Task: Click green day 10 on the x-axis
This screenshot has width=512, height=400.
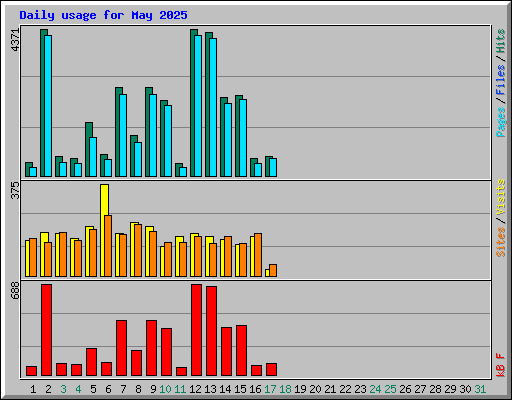Action: (165, 389)
